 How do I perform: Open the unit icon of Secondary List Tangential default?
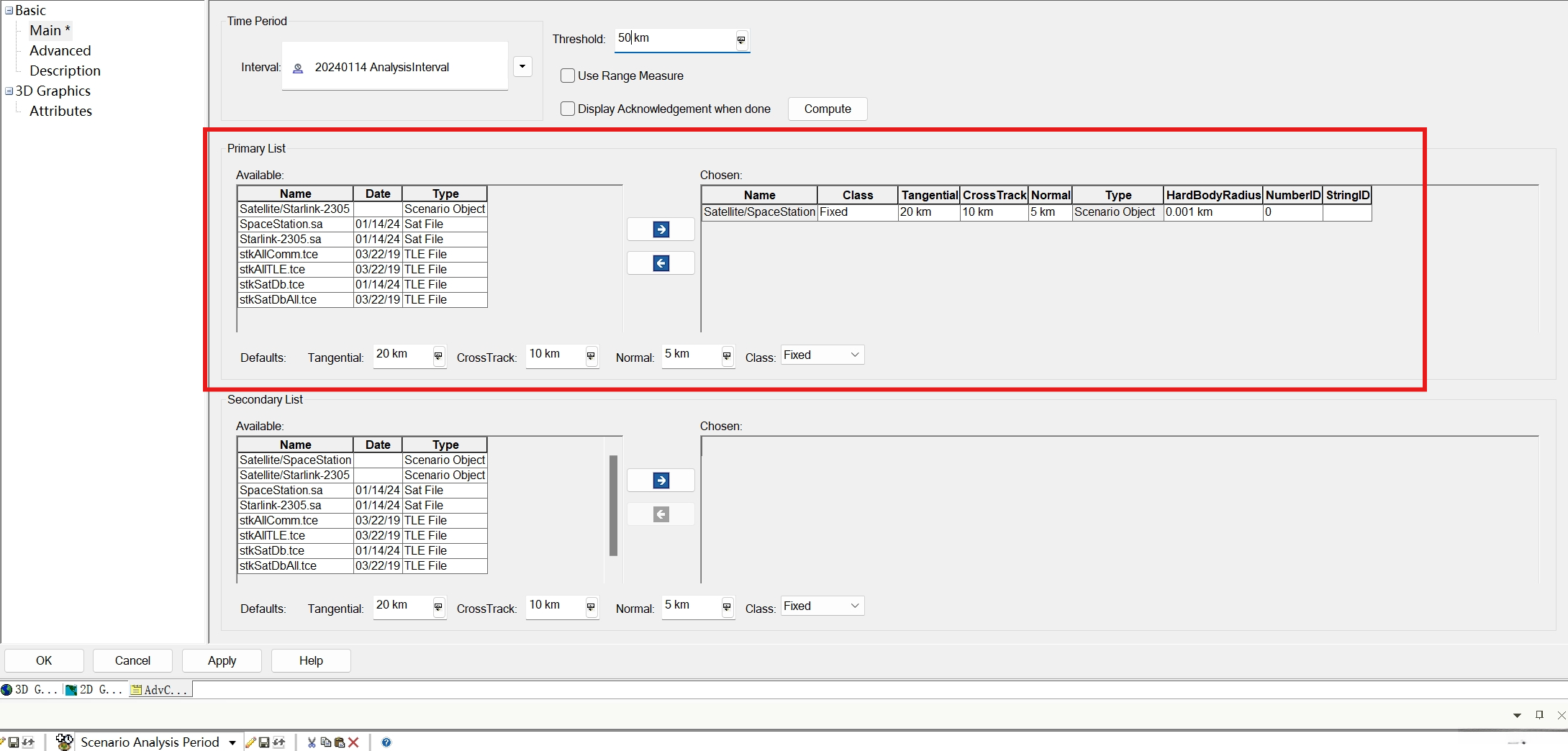pyautogui.click(x=438, y=607)
